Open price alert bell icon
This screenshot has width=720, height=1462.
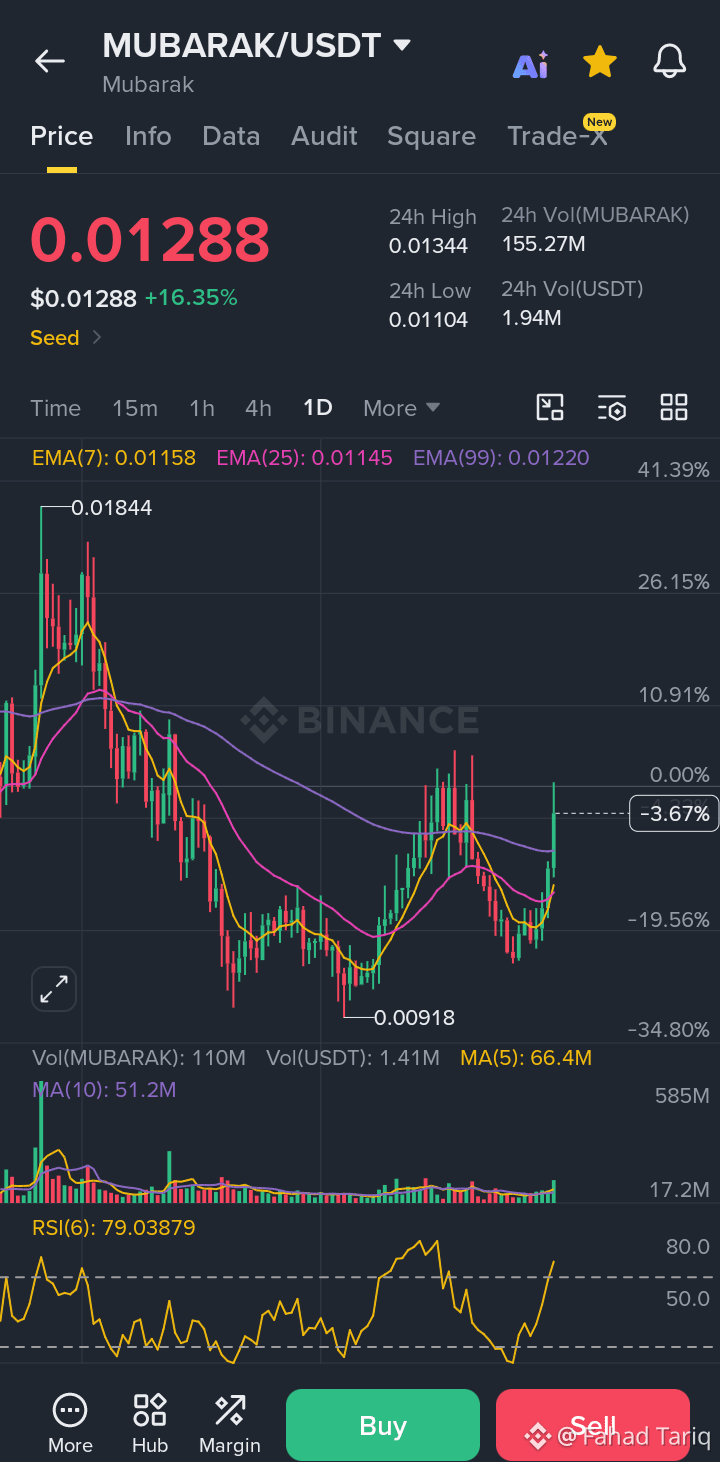pos(670,62)
